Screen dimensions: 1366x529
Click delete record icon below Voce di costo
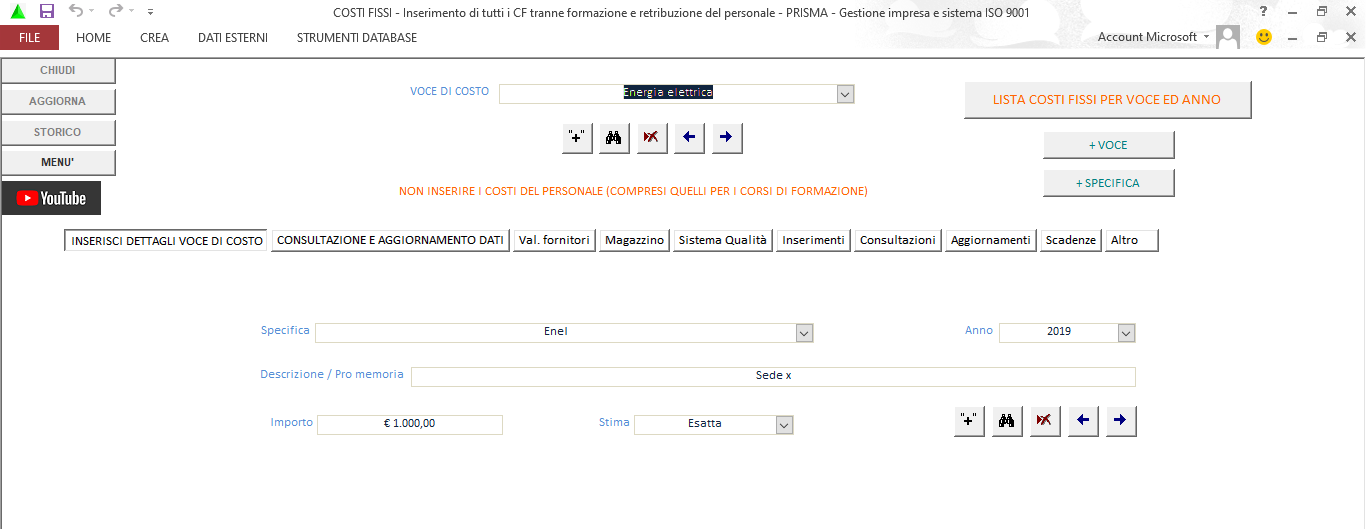651,138
